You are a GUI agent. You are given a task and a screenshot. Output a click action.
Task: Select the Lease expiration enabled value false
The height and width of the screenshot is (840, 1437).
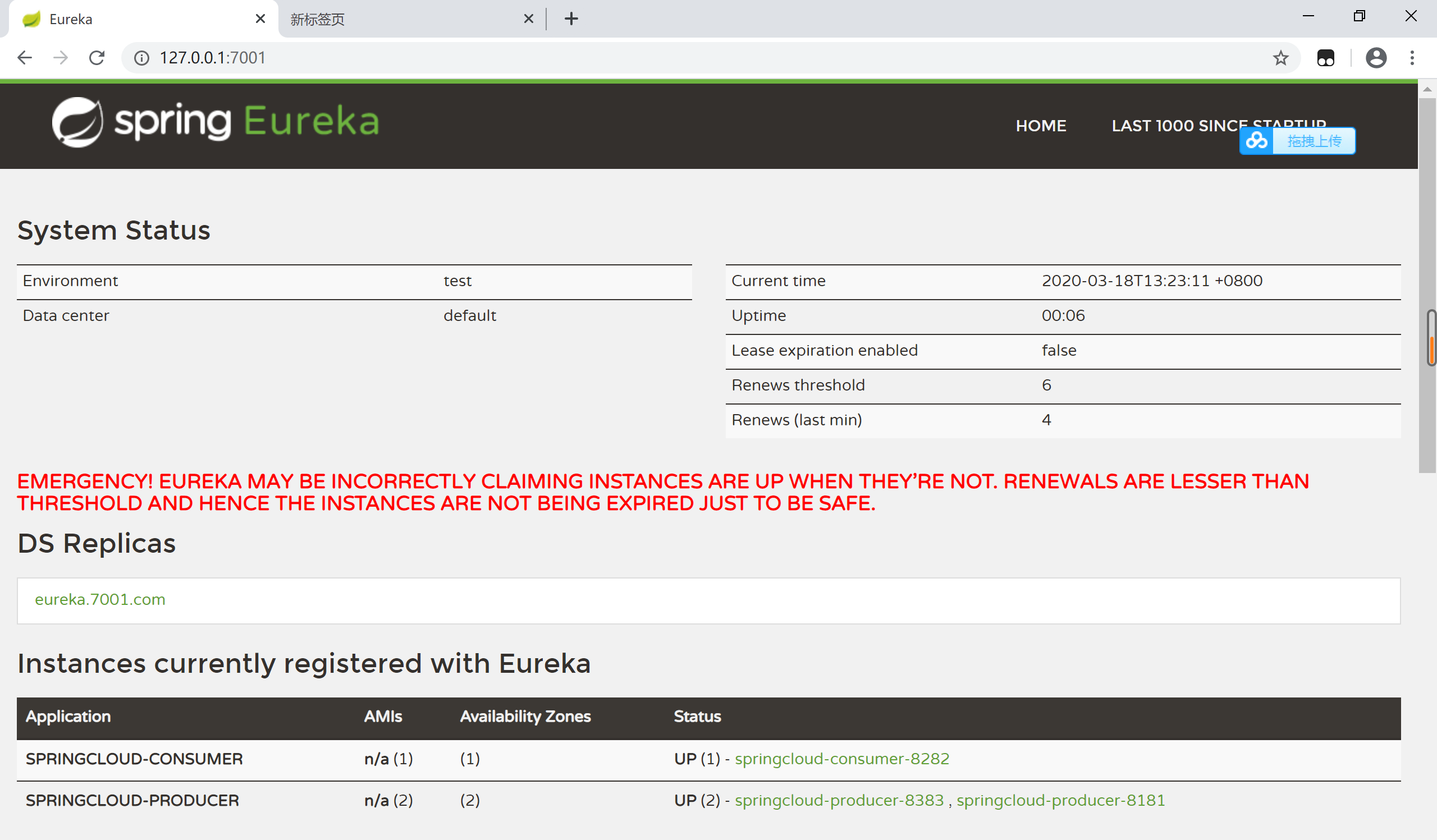tap(1059, 350)
